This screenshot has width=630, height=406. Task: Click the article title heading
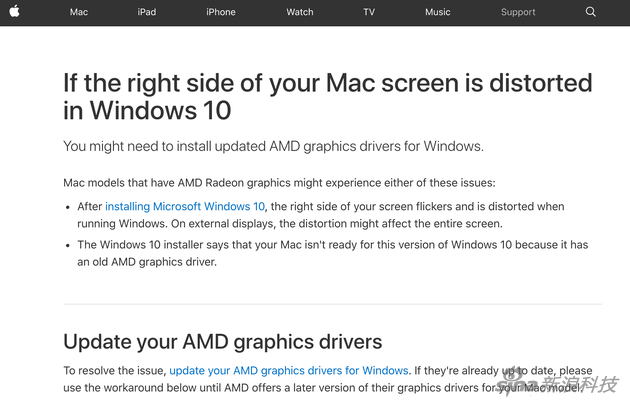click(x=327, y=96)
